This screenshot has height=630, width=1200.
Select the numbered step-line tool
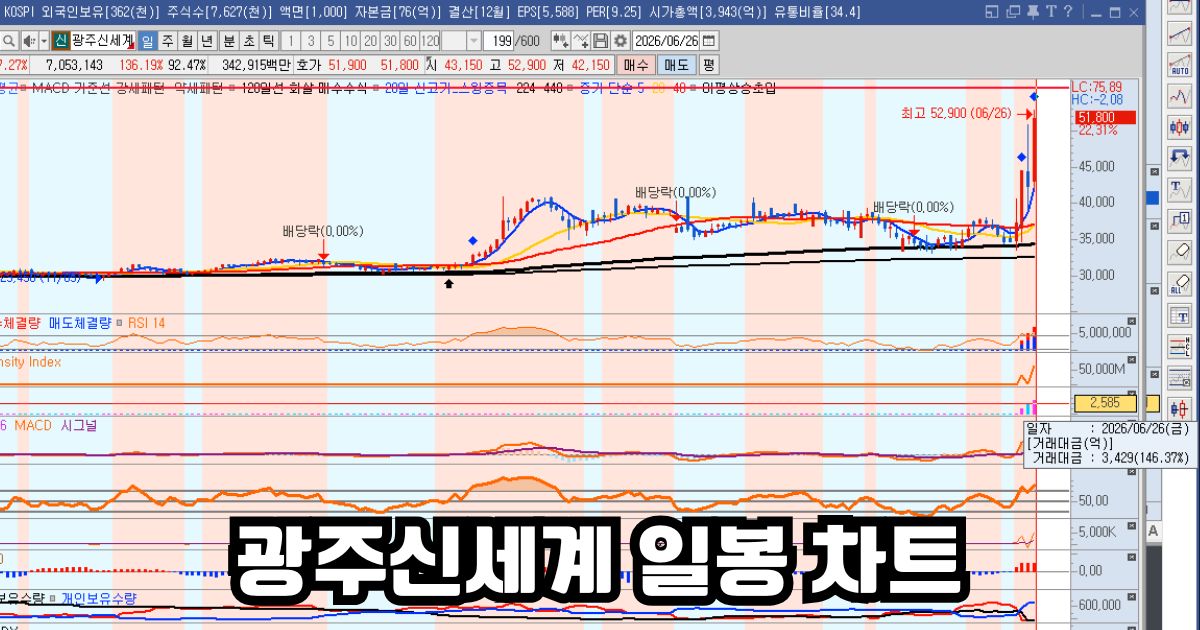pos(1180,219)
